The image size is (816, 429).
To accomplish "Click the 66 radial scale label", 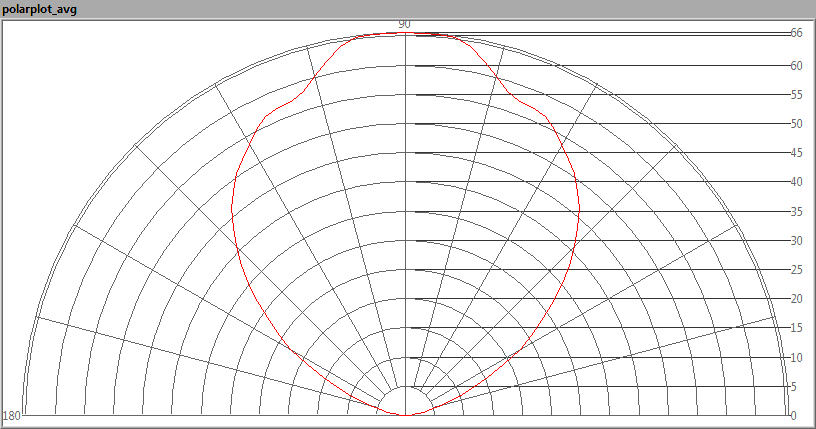I will (796, 33).
